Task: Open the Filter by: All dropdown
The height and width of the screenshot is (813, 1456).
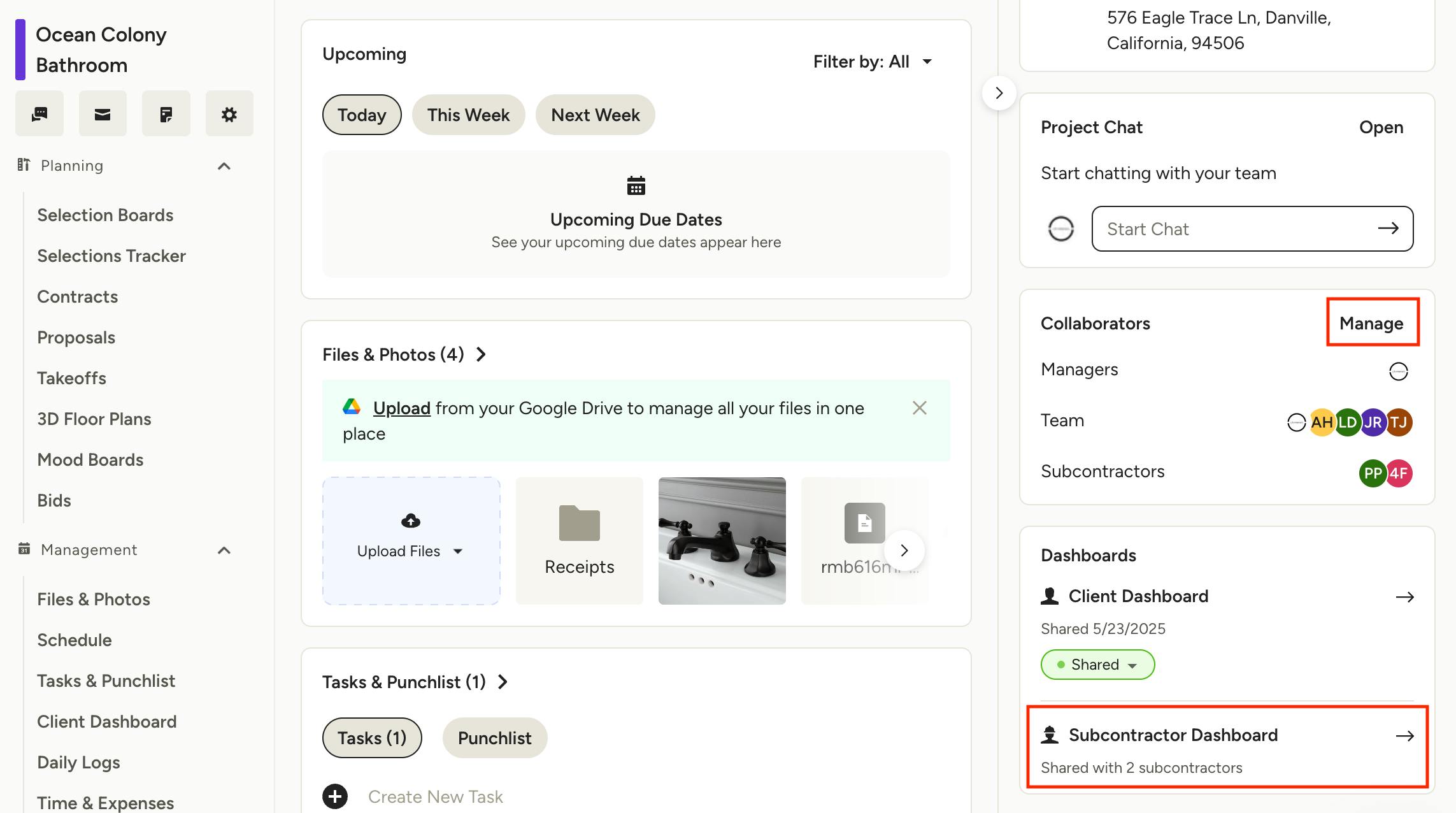Action: tap(873, 62)
